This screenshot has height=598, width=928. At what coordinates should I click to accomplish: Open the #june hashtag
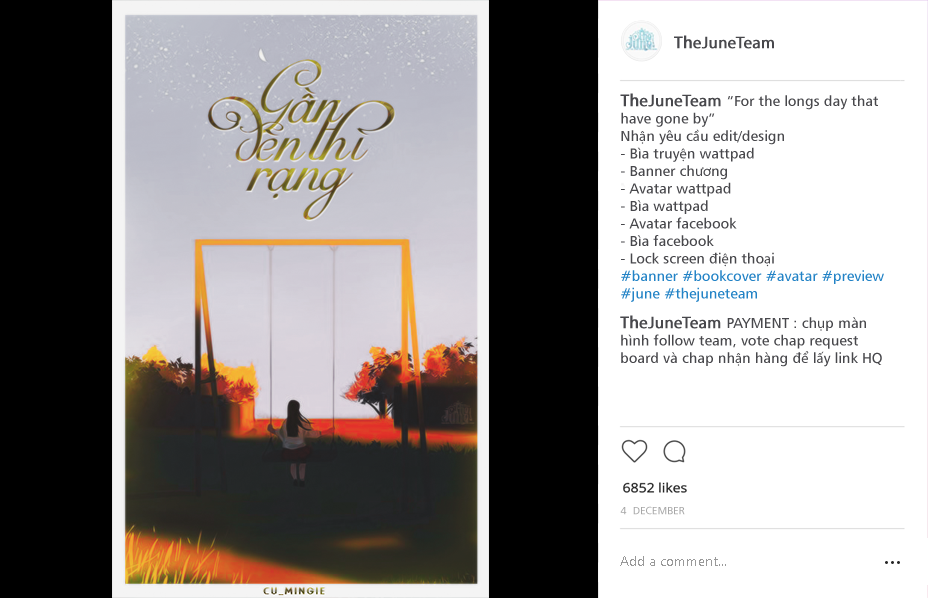640,294
